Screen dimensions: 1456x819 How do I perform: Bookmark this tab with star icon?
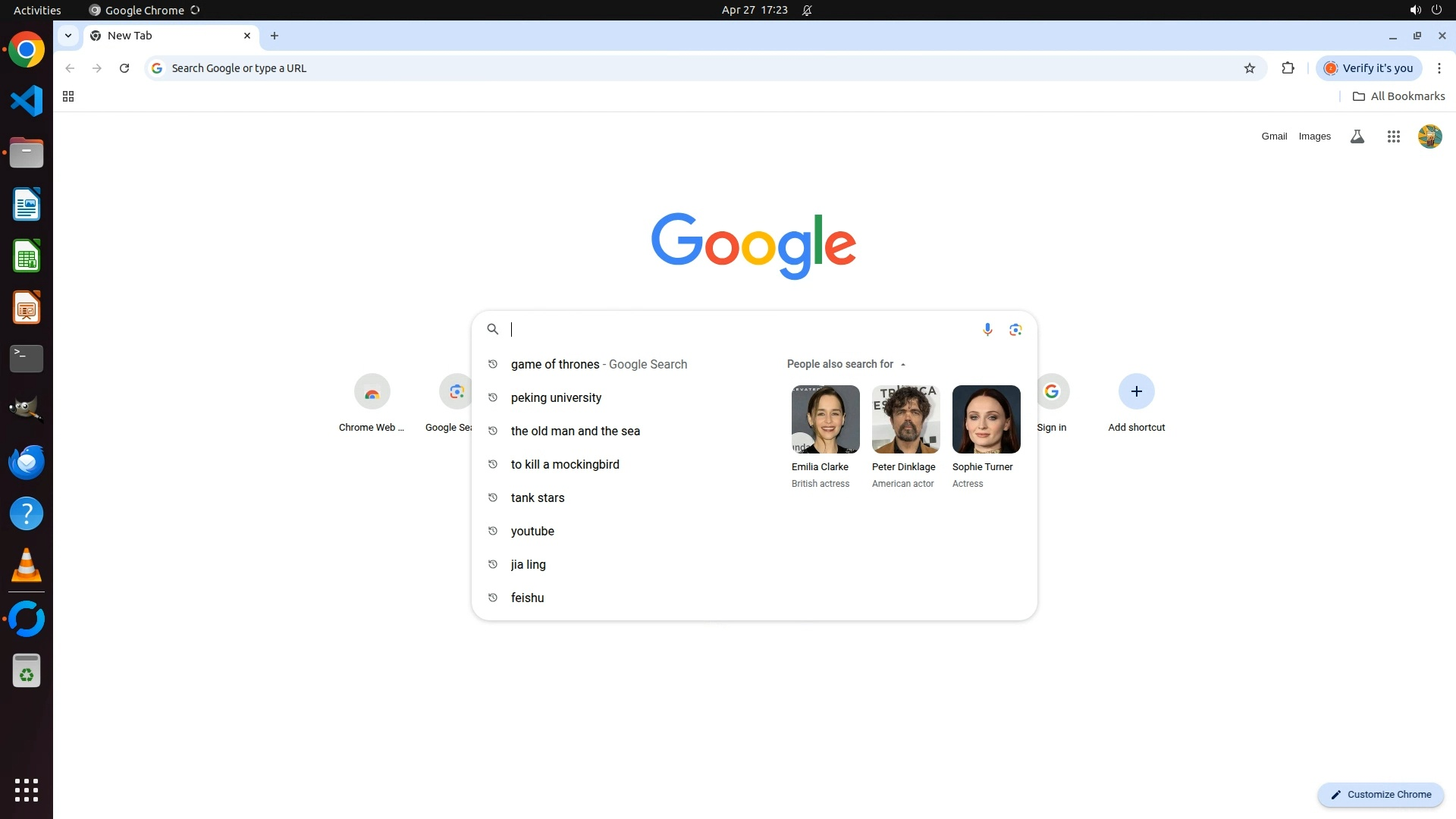point(1250,68)
